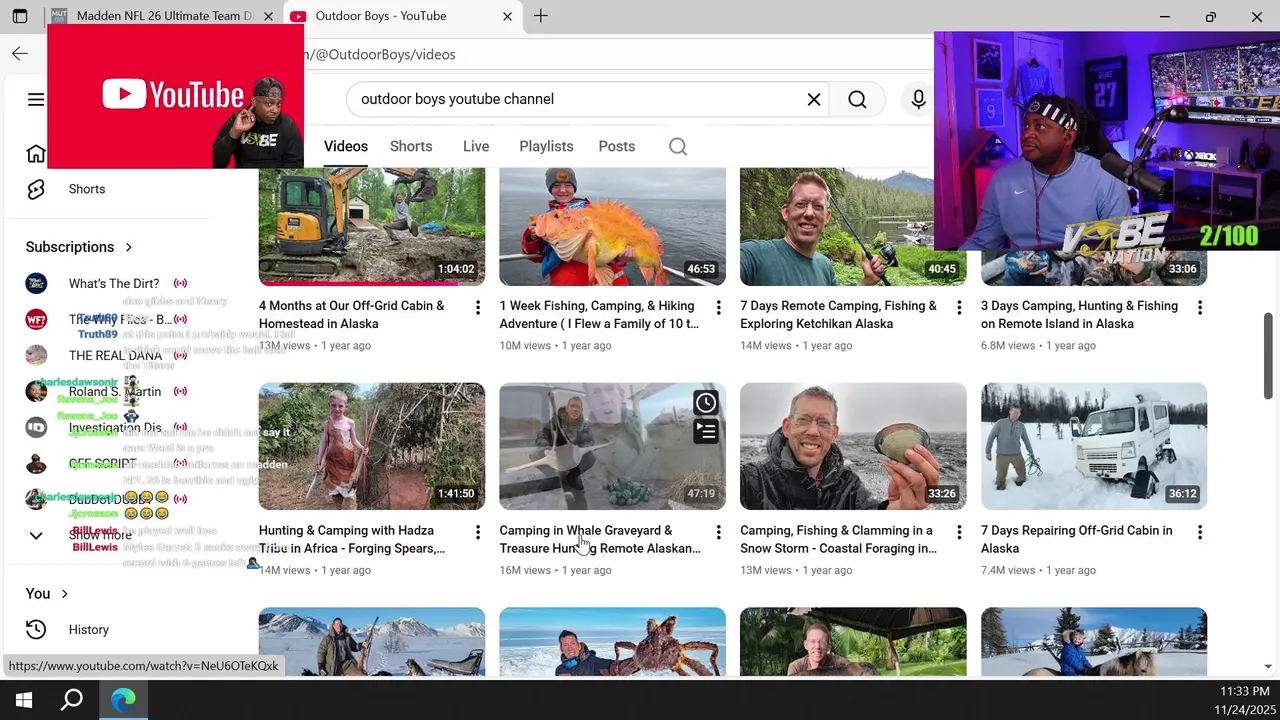Image resolution: width=1280 pixels, height=720 pixels.
Task: Select the Live channel tab
Action: pyautogui.click(x=476, y=146)
